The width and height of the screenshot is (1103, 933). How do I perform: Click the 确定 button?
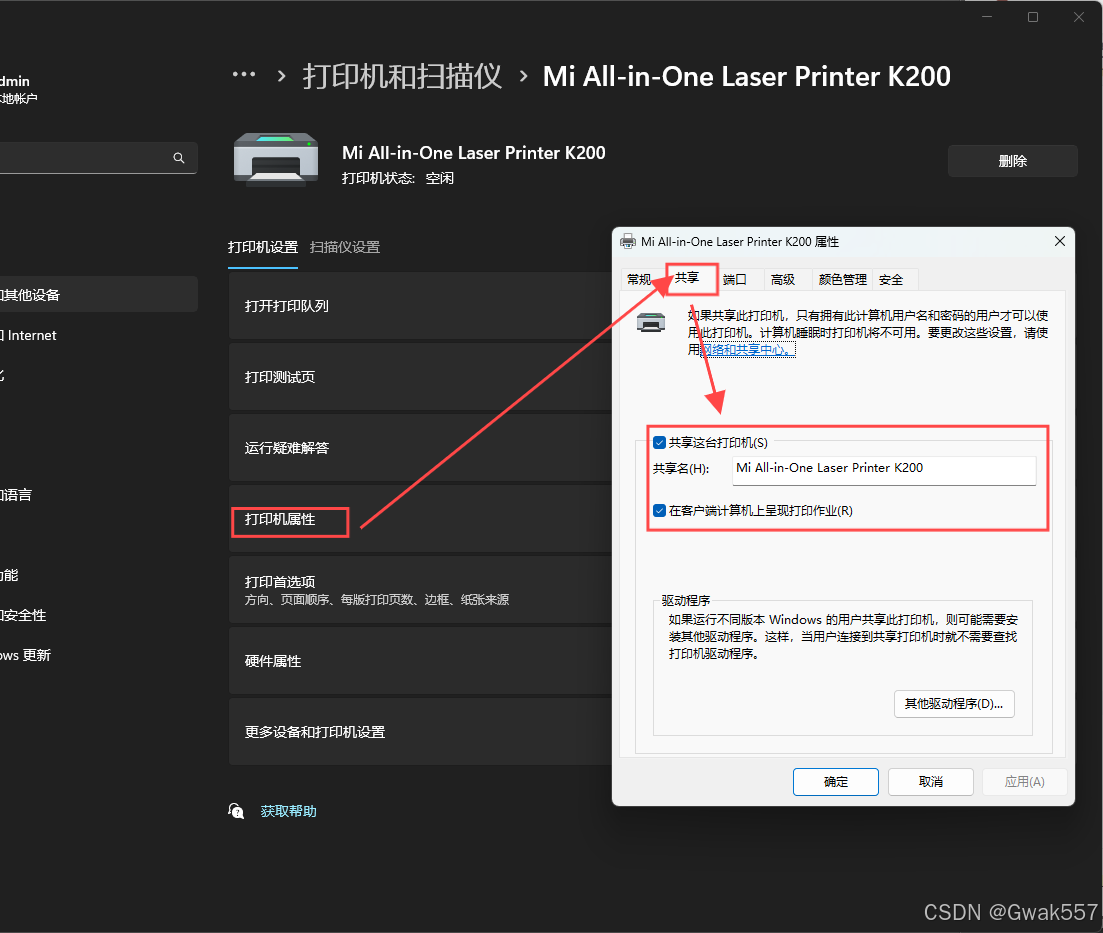pos(836,782)
